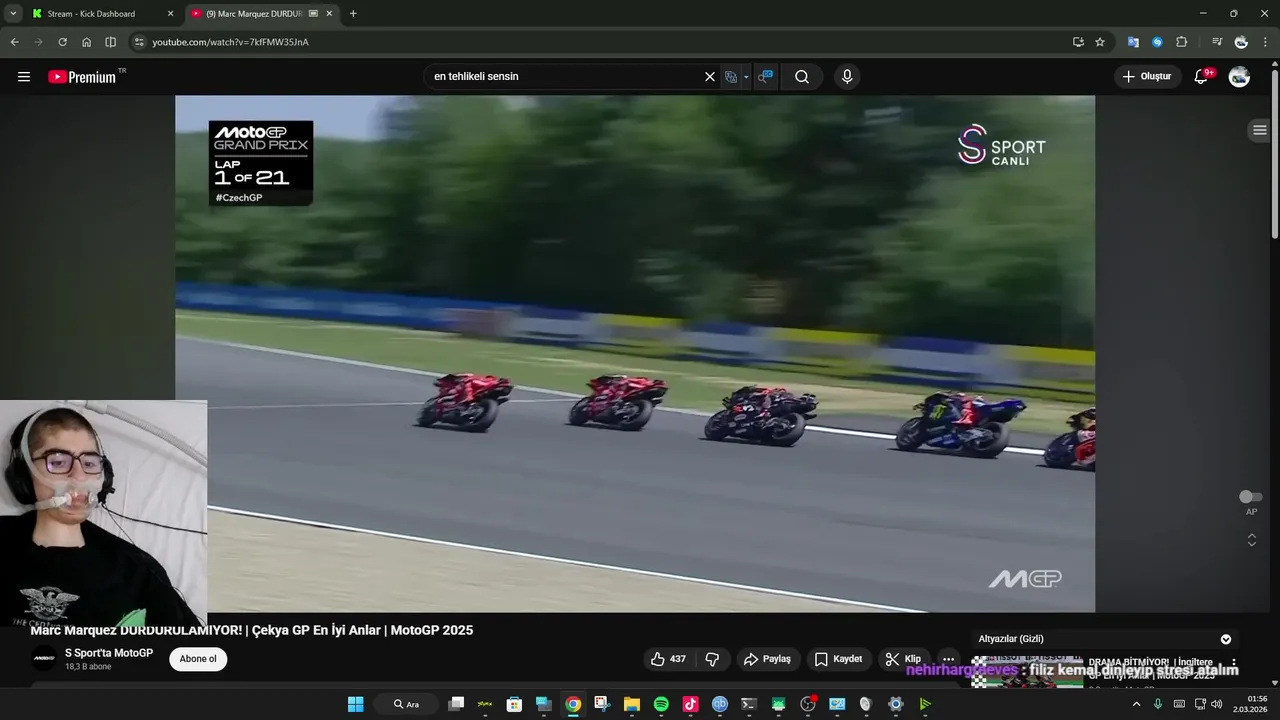1280x720 pixels.
Task: Open the DRAMA BİTMİYOR suggested video
Action: pyautogui.click(x=1150, y=668)
